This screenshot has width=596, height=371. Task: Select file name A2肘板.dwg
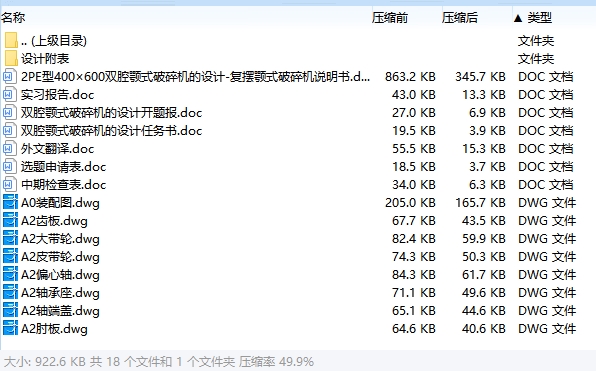54,328
